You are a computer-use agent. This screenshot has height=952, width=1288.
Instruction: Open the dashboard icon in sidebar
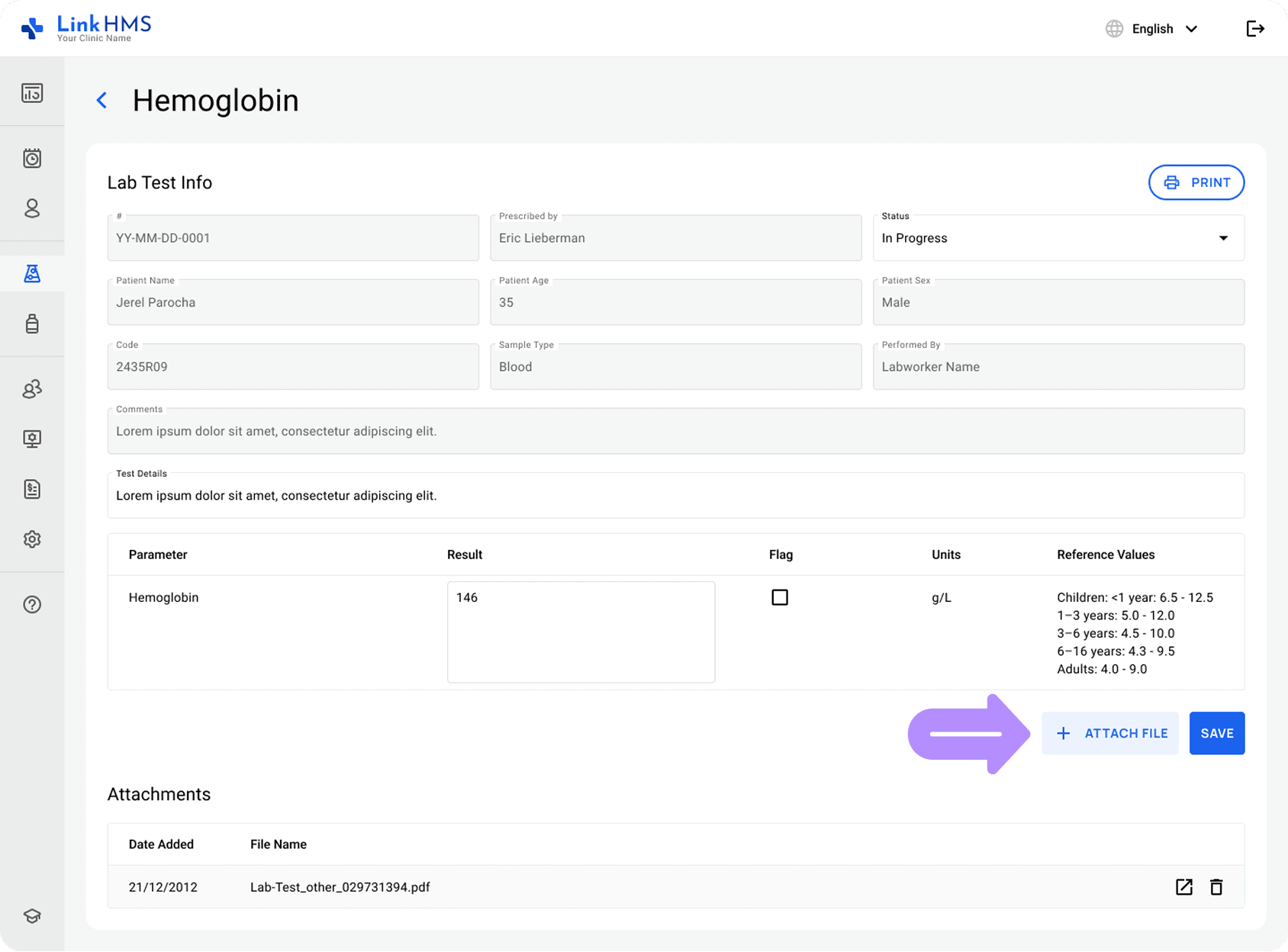pyautogui.click(x=32, y=93)
